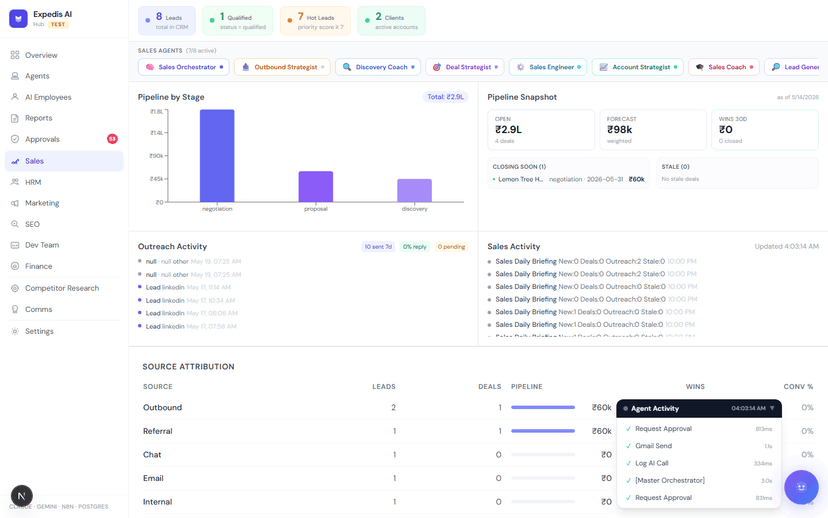Open the 2 Clients stat card
The width and height of the screenshot is (828, 518).
(391, 21)
